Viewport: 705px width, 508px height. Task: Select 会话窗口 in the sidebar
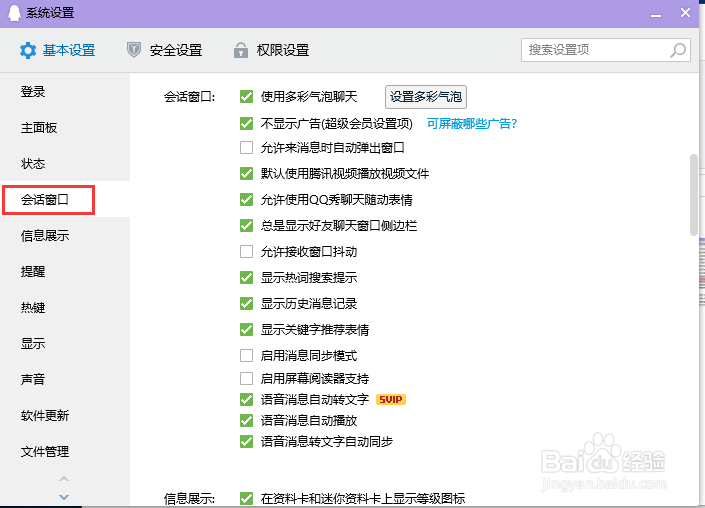pos(45,200)
